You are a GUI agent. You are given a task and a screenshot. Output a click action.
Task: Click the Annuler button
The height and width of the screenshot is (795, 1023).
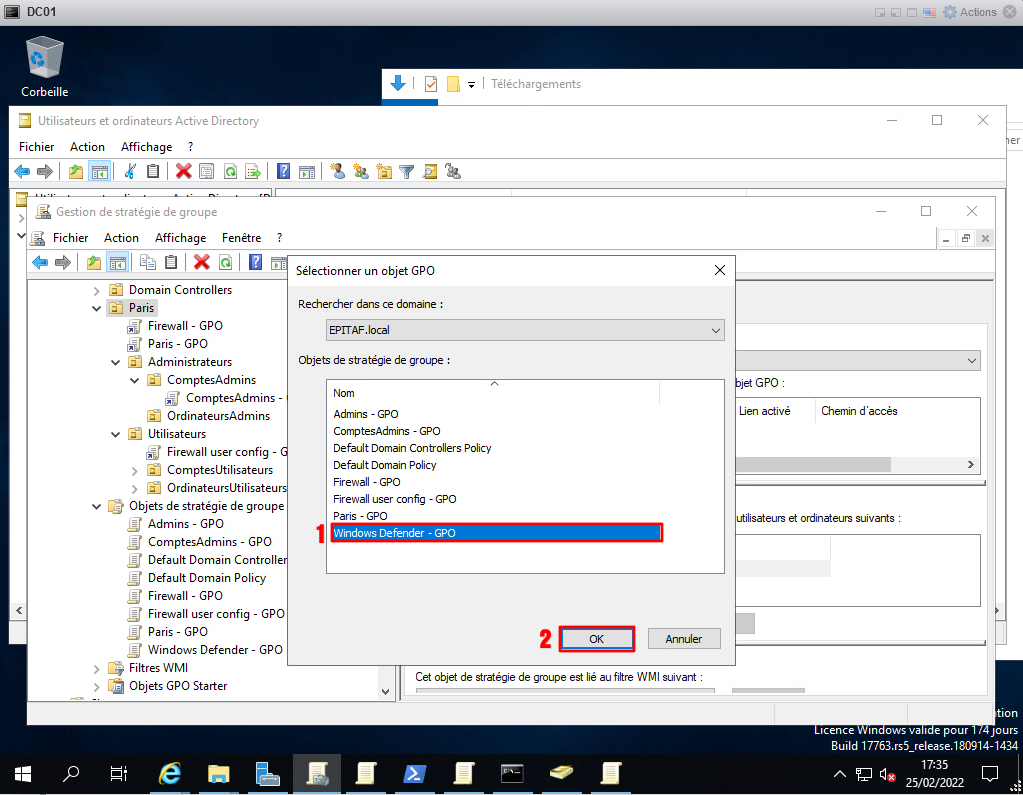[x=683, y=638]
